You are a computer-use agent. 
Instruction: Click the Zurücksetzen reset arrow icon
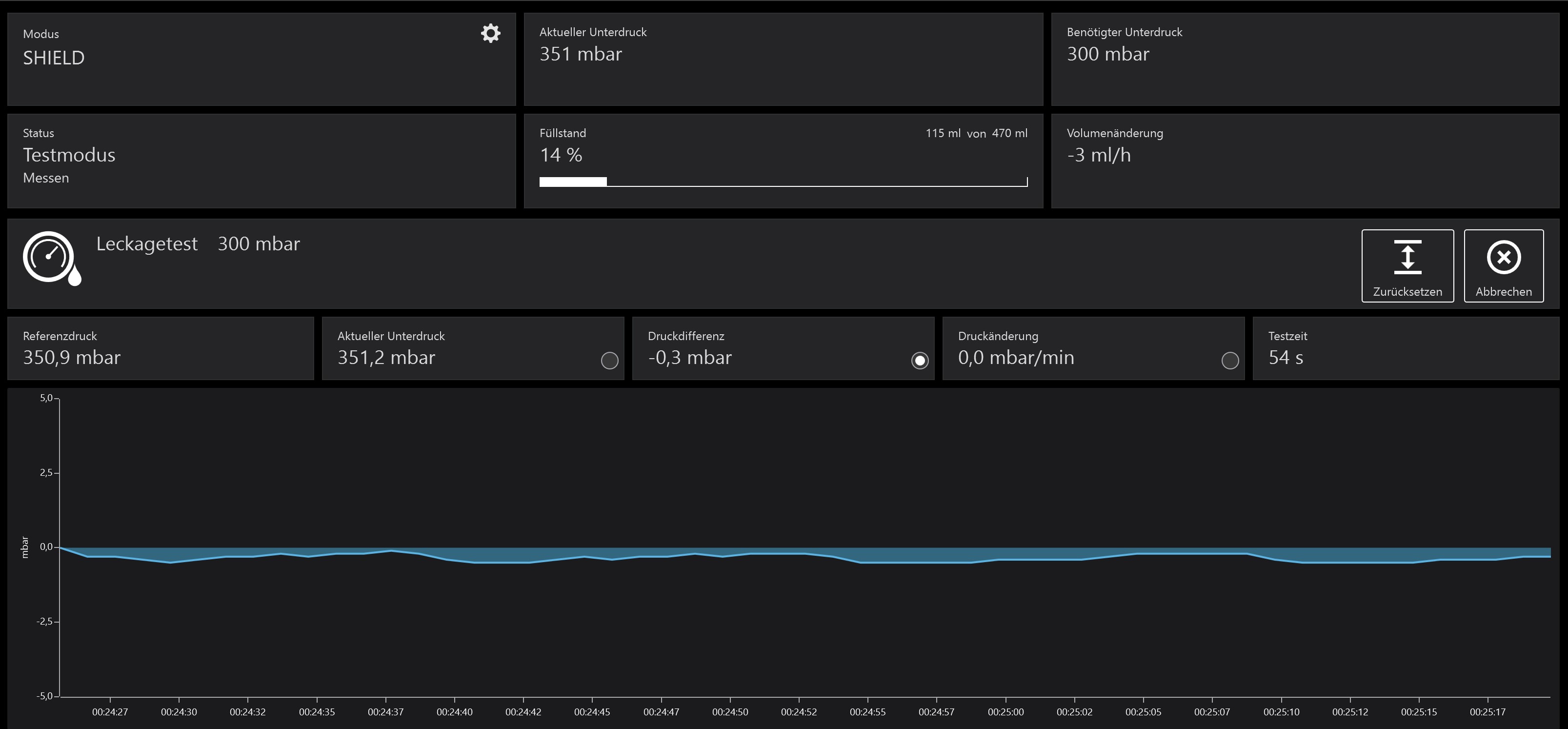(x=1407, y=257)
